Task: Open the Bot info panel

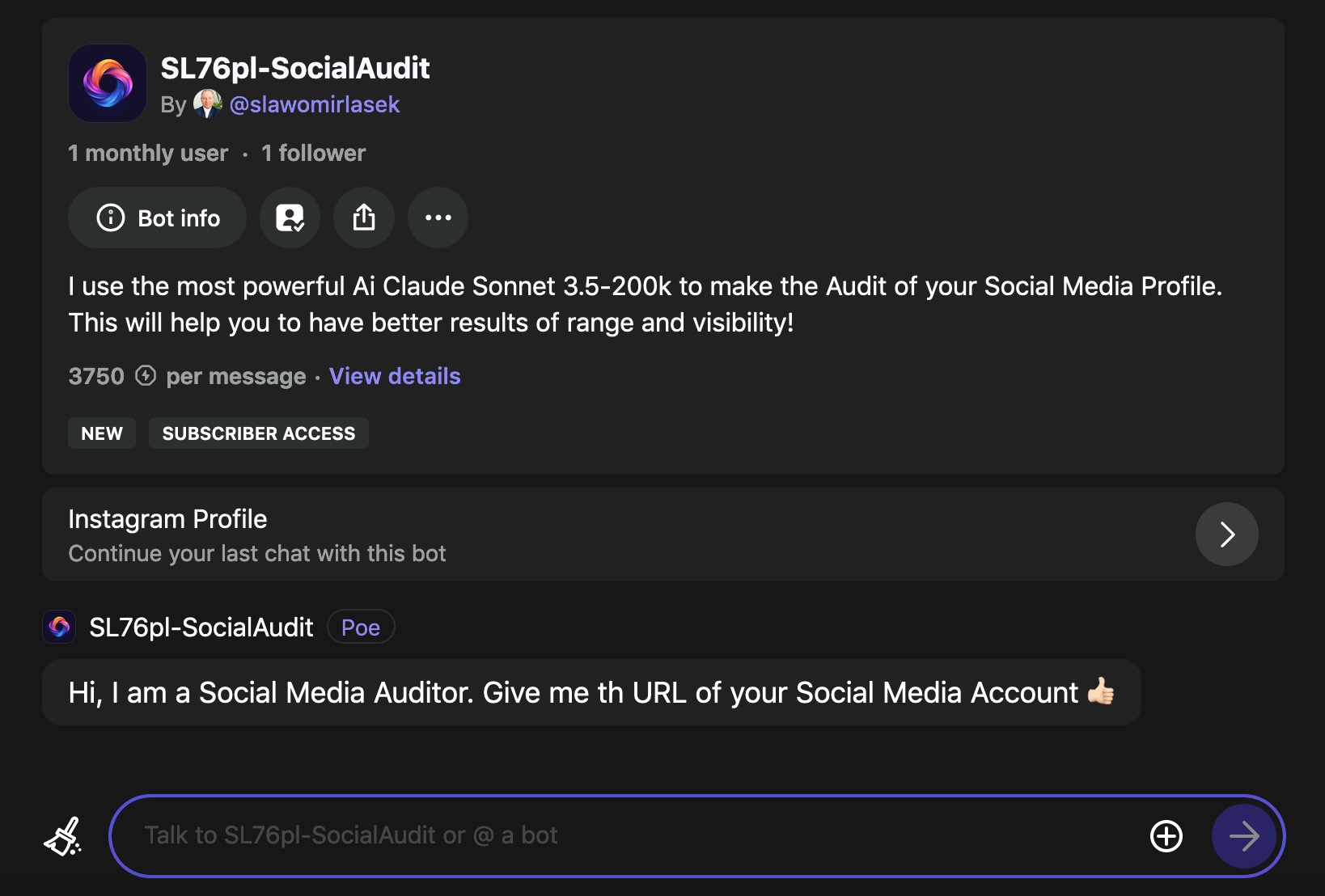Action: [x=157, y=218]
